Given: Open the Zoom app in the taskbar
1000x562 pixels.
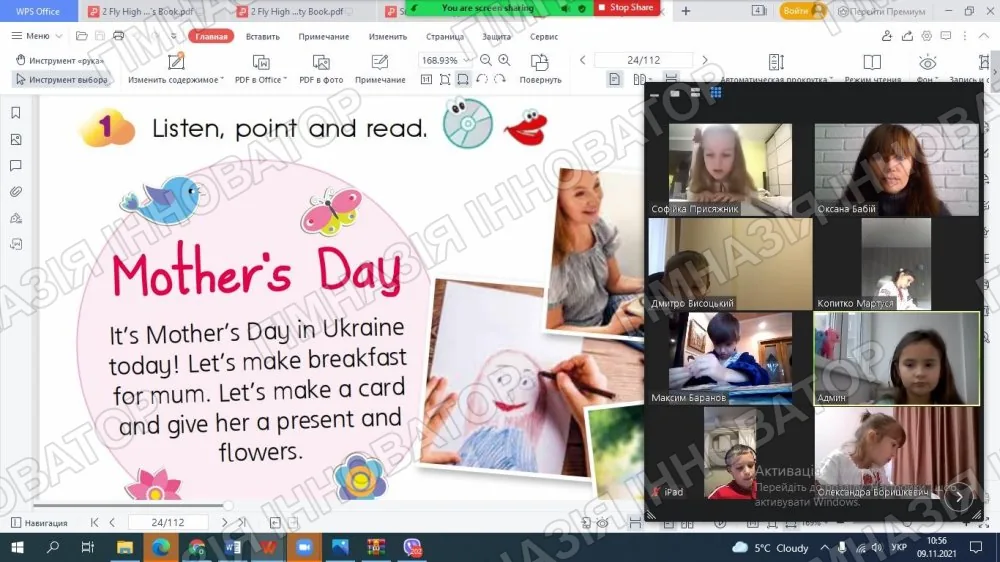Looking at the screenshot, I should (304, 547).
